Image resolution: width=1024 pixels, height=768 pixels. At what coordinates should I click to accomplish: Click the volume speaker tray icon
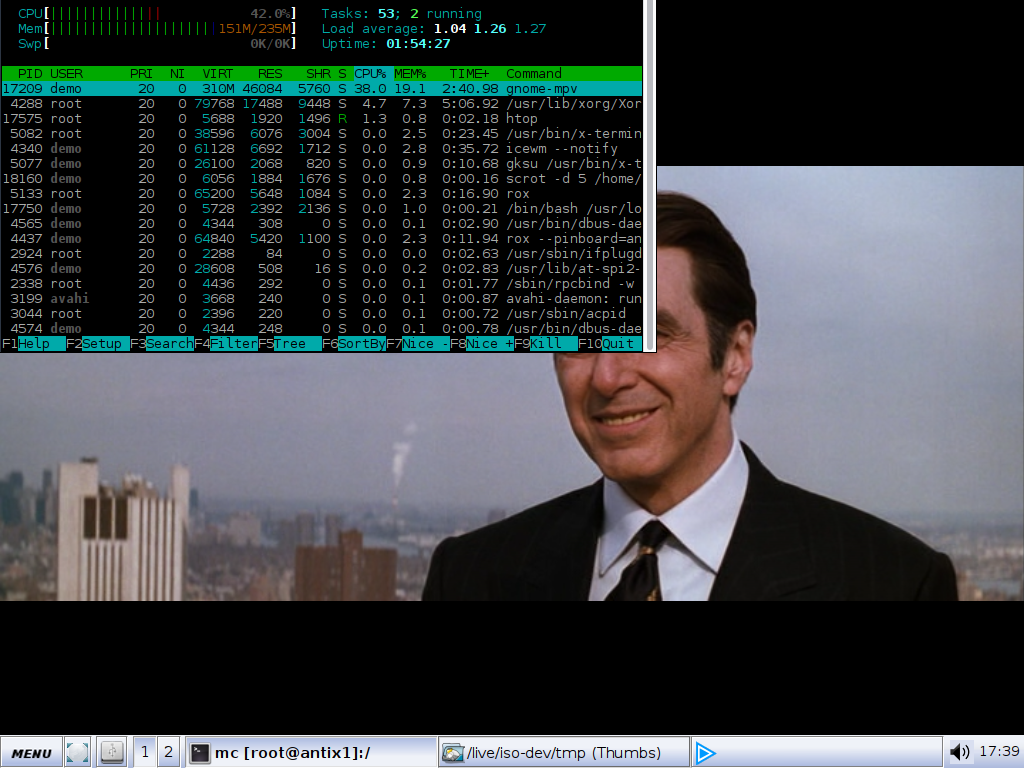[959, 752]
